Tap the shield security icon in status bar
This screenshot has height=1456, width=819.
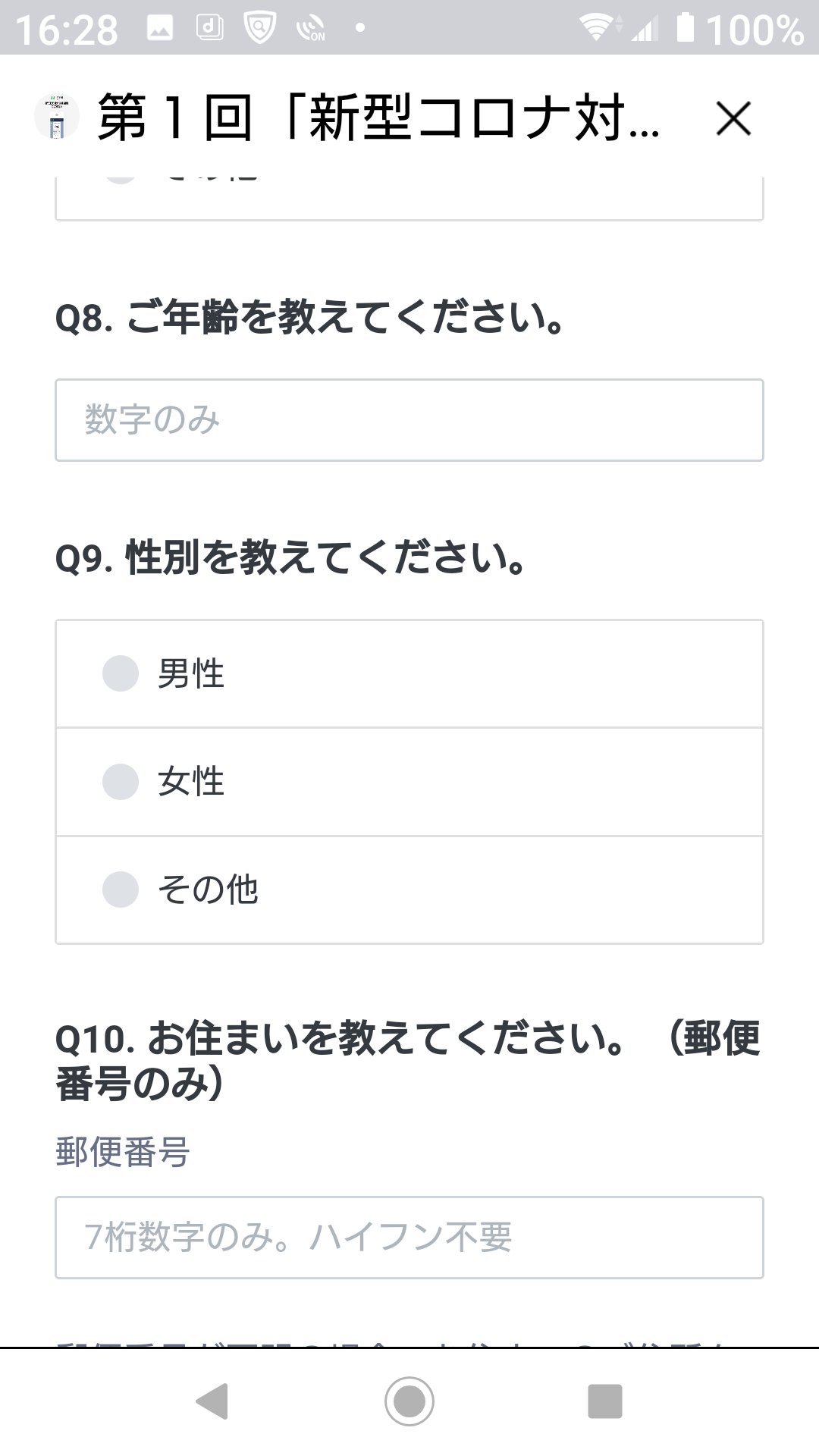[x=259, y=29]
